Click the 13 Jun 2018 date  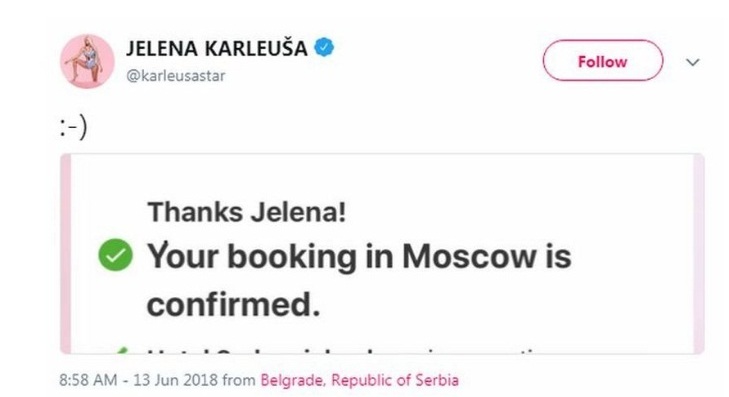175,380
